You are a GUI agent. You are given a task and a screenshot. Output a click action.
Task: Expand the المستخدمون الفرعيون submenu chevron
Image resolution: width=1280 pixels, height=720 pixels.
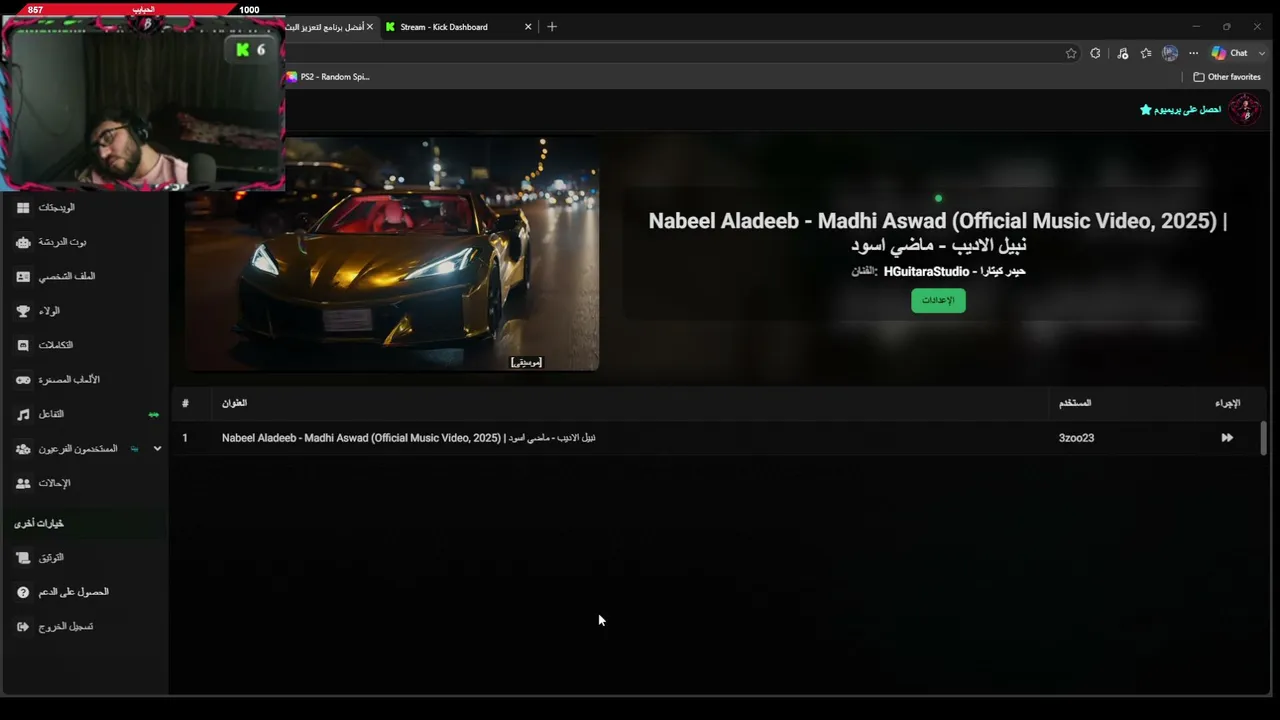tap(157, 449)
